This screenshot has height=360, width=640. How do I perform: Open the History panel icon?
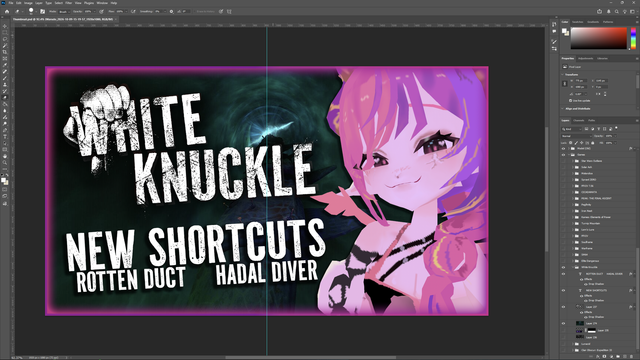(x=554, y=24)
